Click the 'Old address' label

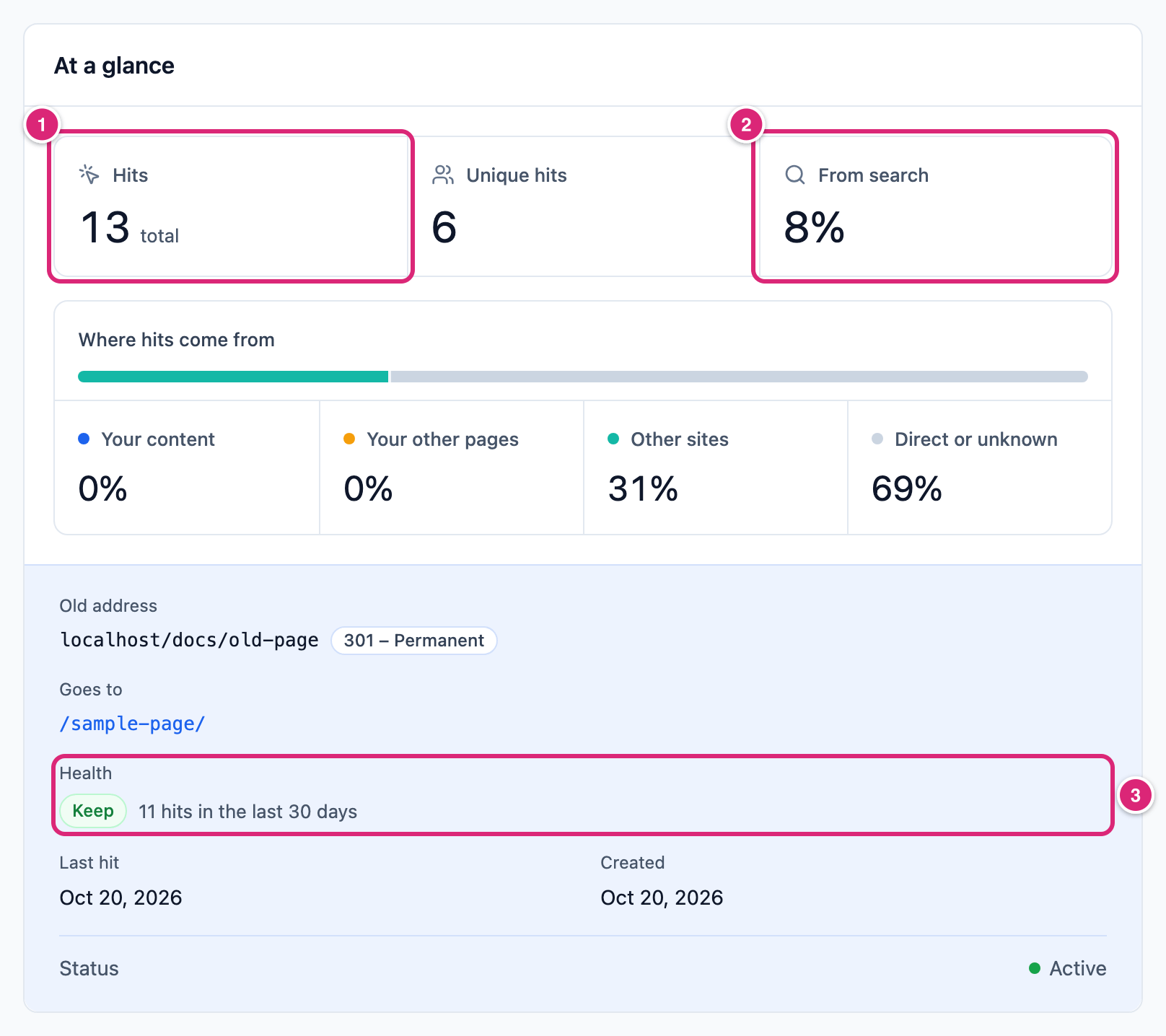[x=108, y=606]
